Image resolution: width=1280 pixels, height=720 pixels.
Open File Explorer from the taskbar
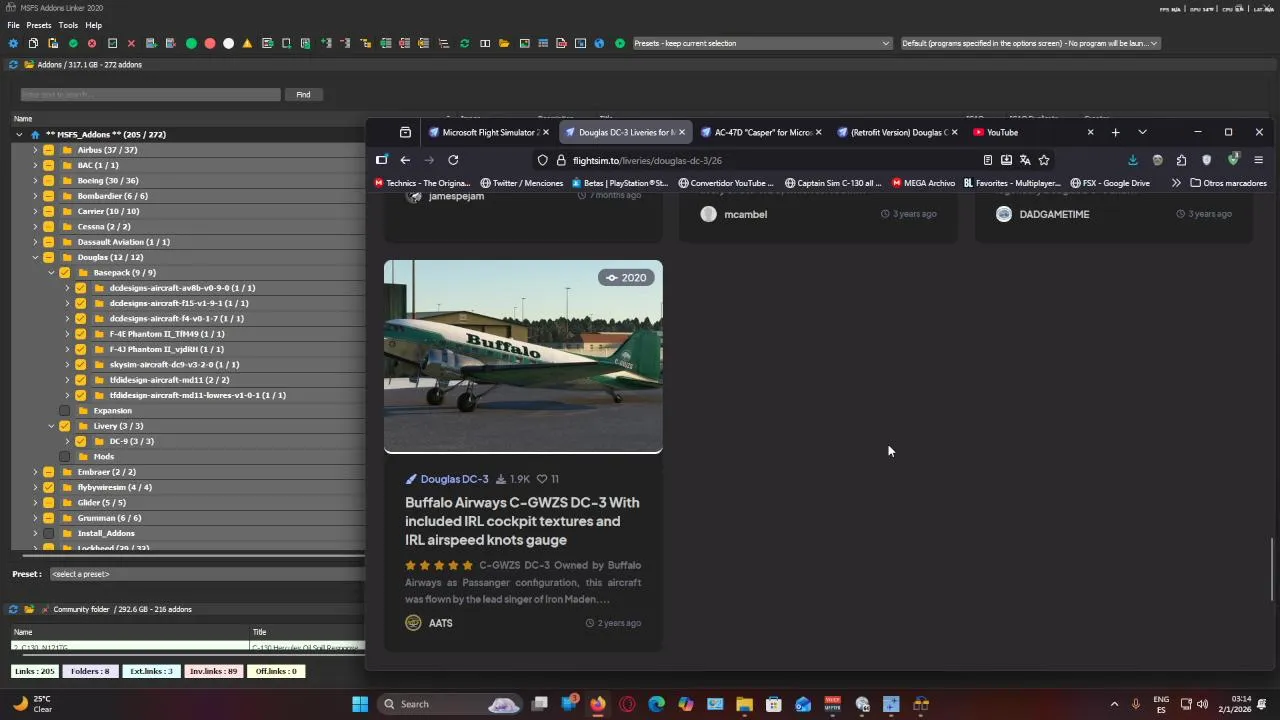pos(745,704)
